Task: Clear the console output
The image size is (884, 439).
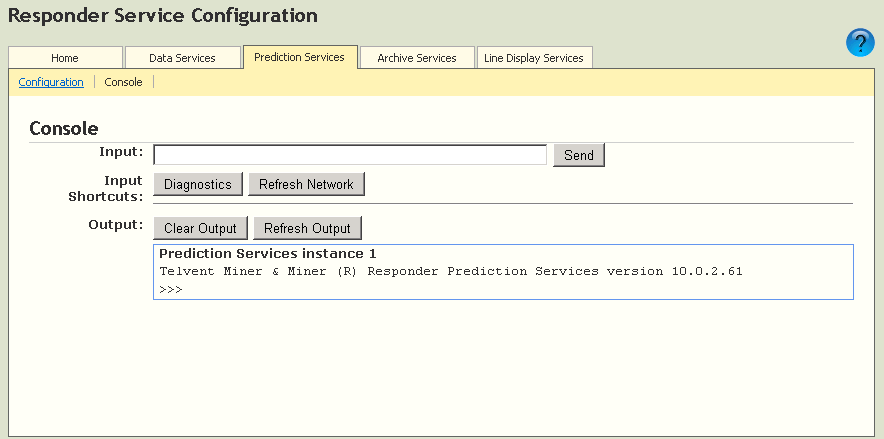Action: point(200,228)
